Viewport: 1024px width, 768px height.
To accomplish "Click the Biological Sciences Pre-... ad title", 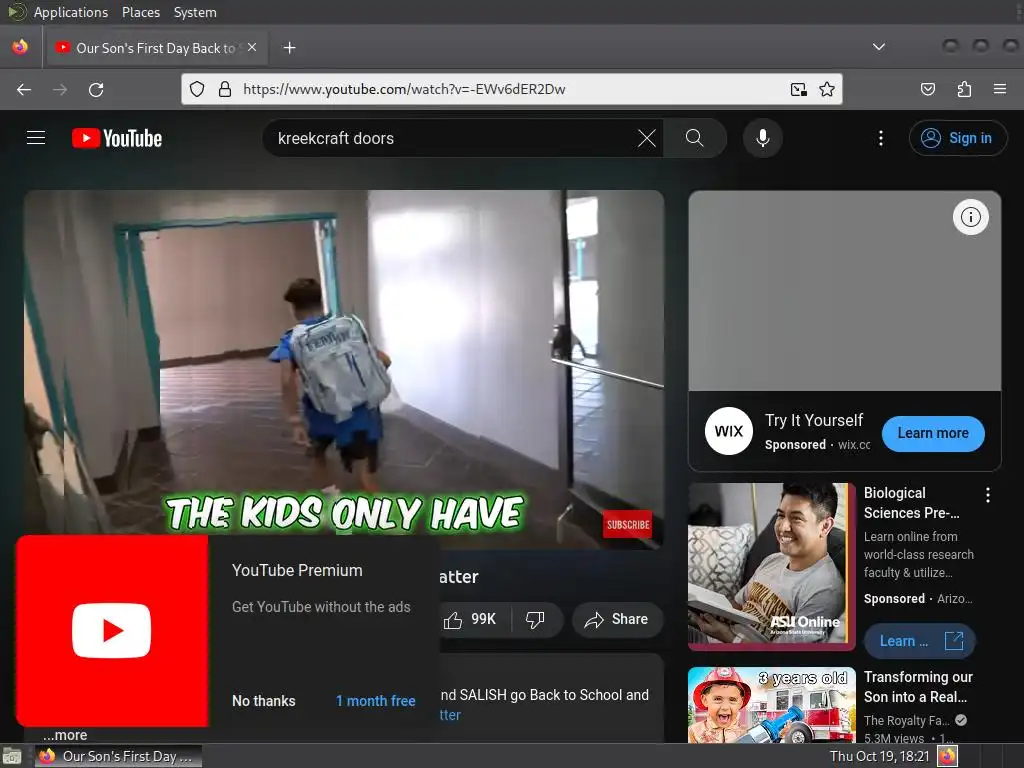I will 912,503.
